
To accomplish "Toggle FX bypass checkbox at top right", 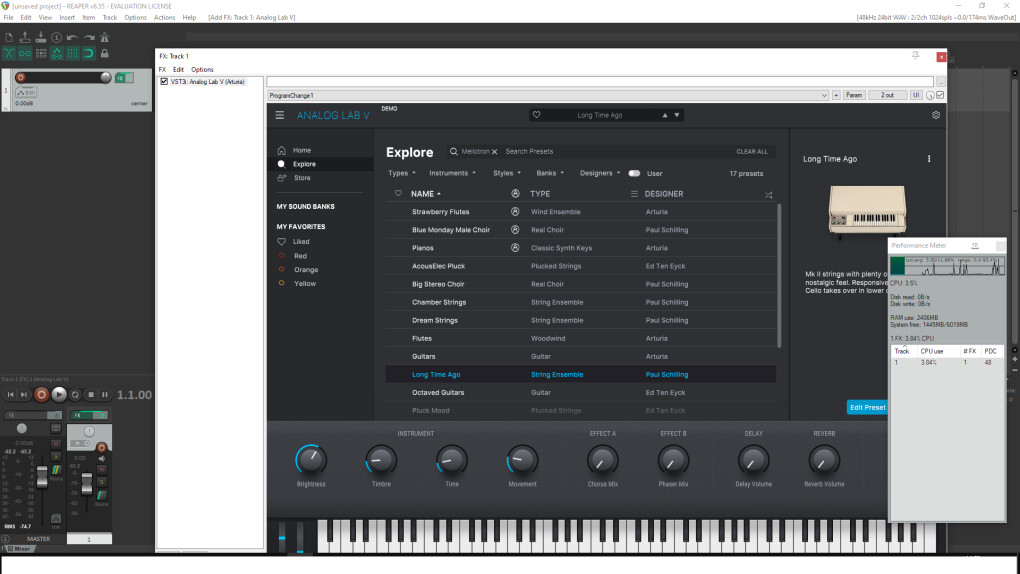I will [940, 96].
